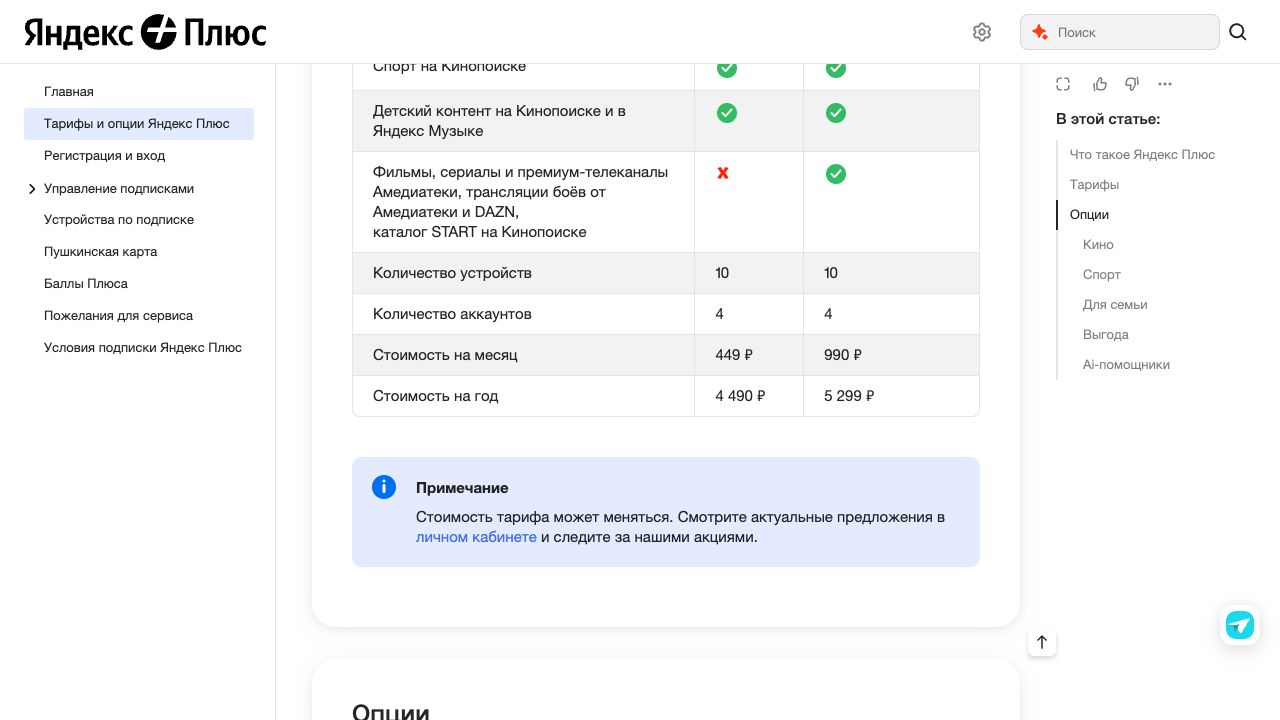Jump to AI-помощники subsection
Image resolution: width=1280 pixels, height=720 pixels.
(x=1126, y=365)
